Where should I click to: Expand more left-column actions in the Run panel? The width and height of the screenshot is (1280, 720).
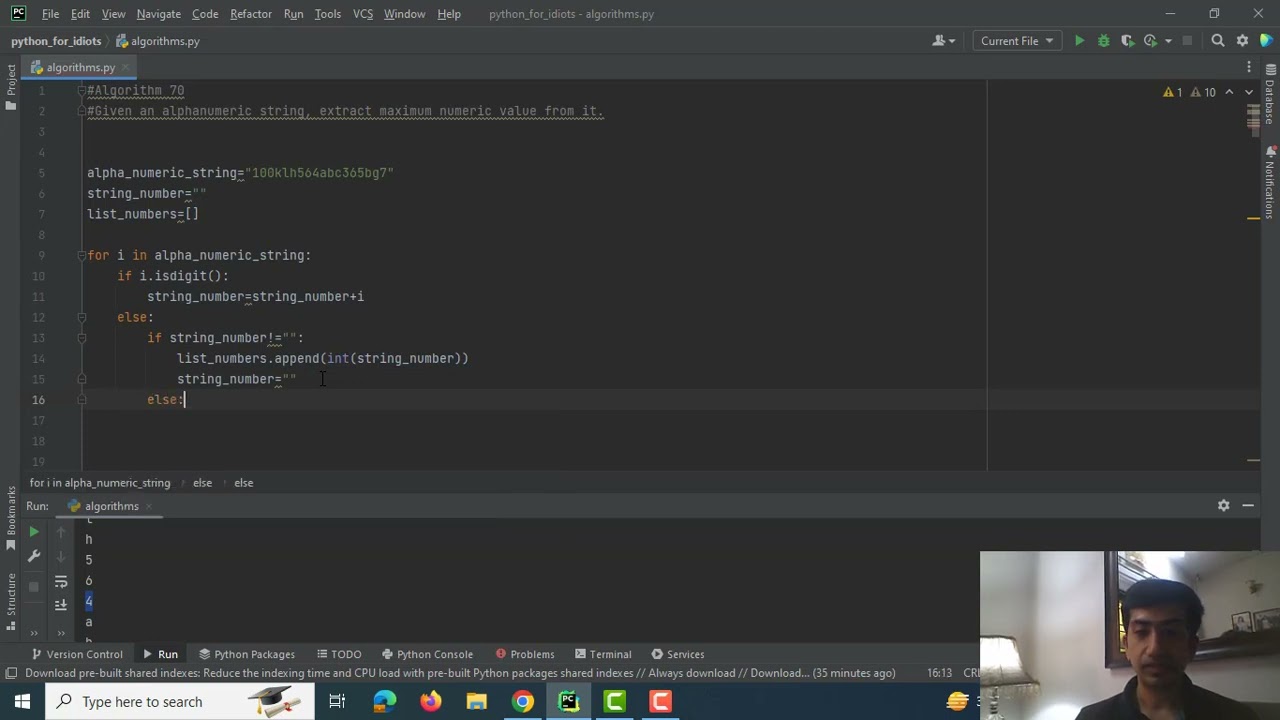click(x=34, y=632)
